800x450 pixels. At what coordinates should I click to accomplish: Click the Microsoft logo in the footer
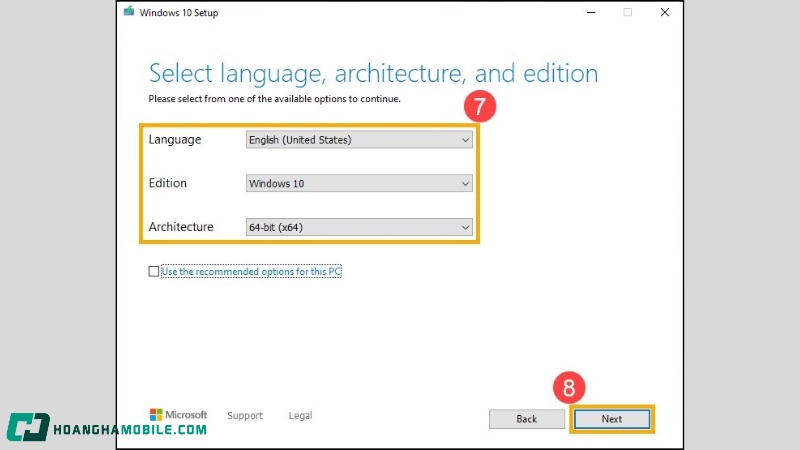coord(179,415)
